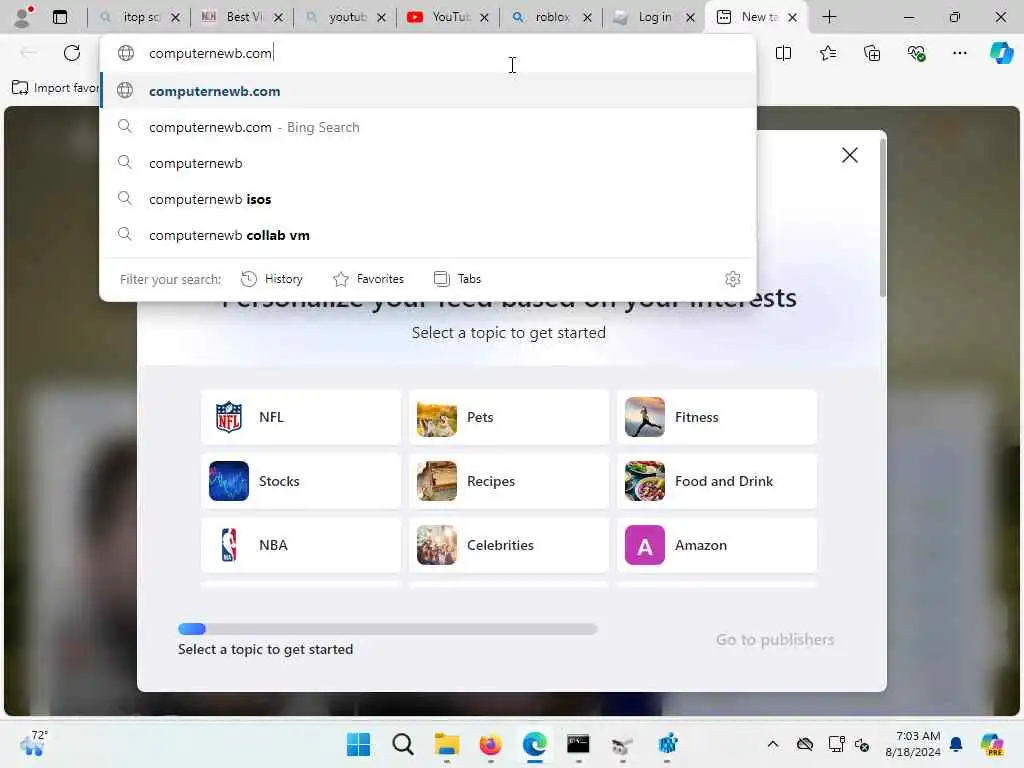Open the tab actions menu icon
The width and height of the screenshot is (1024, 768).
tap(60, 17)
